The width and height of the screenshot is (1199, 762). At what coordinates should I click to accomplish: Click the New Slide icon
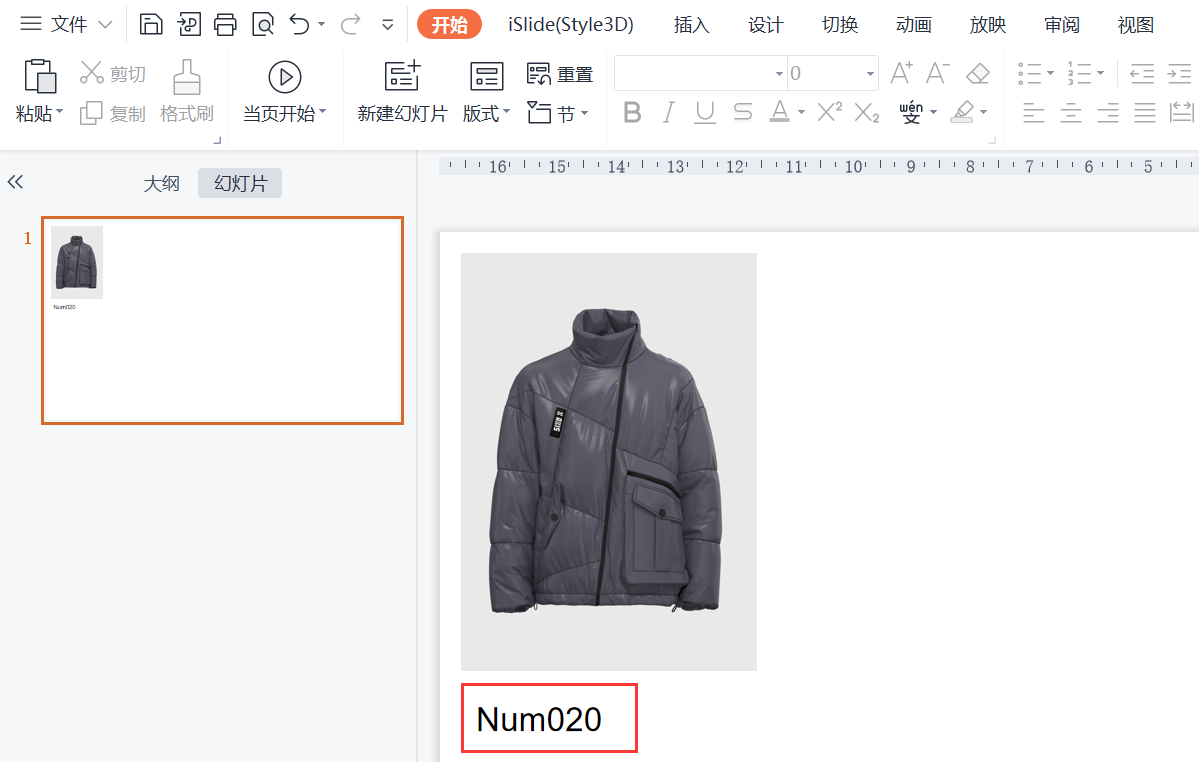[402, 76]
